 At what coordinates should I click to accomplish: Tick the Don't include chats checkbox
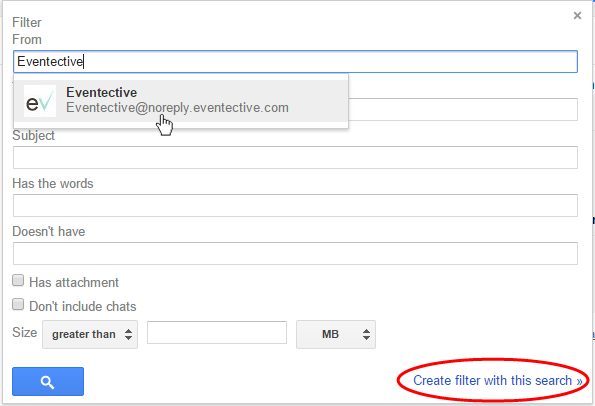(18, 304)
